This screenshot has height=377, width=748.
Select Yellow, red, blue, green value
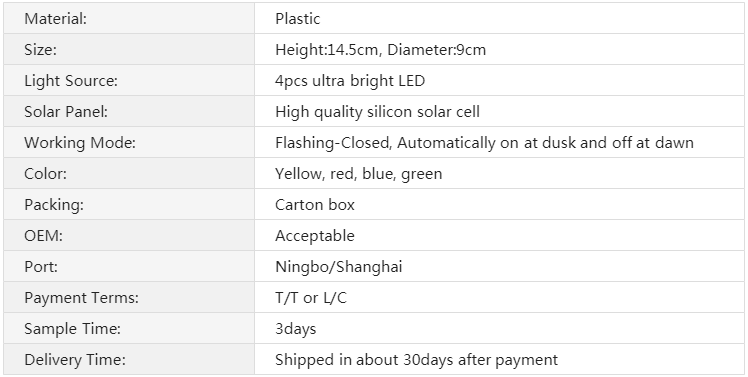359,174
